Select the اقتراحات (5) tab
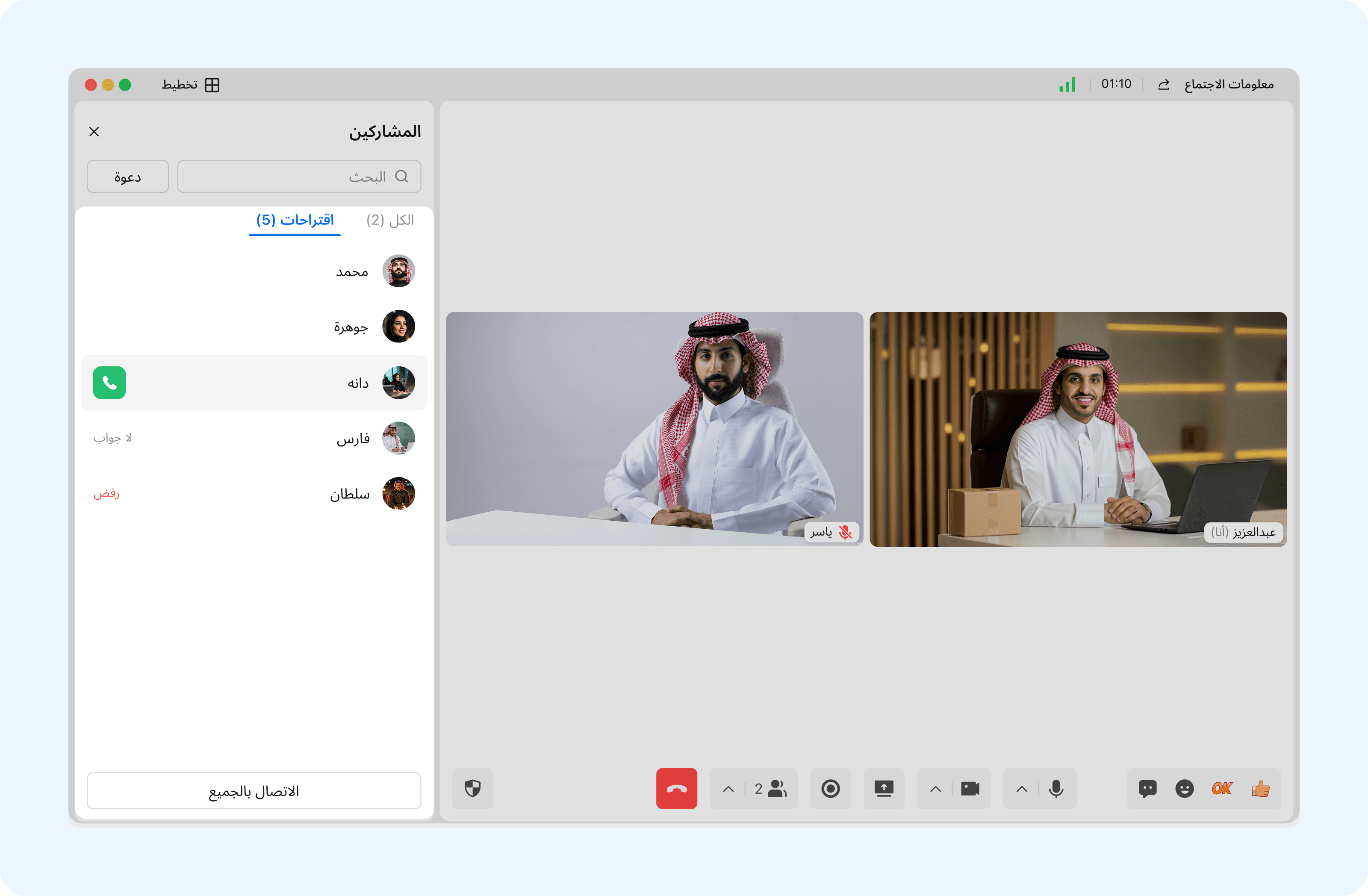The width and height of the screenshot is (1368, 896). coord(295,220)
